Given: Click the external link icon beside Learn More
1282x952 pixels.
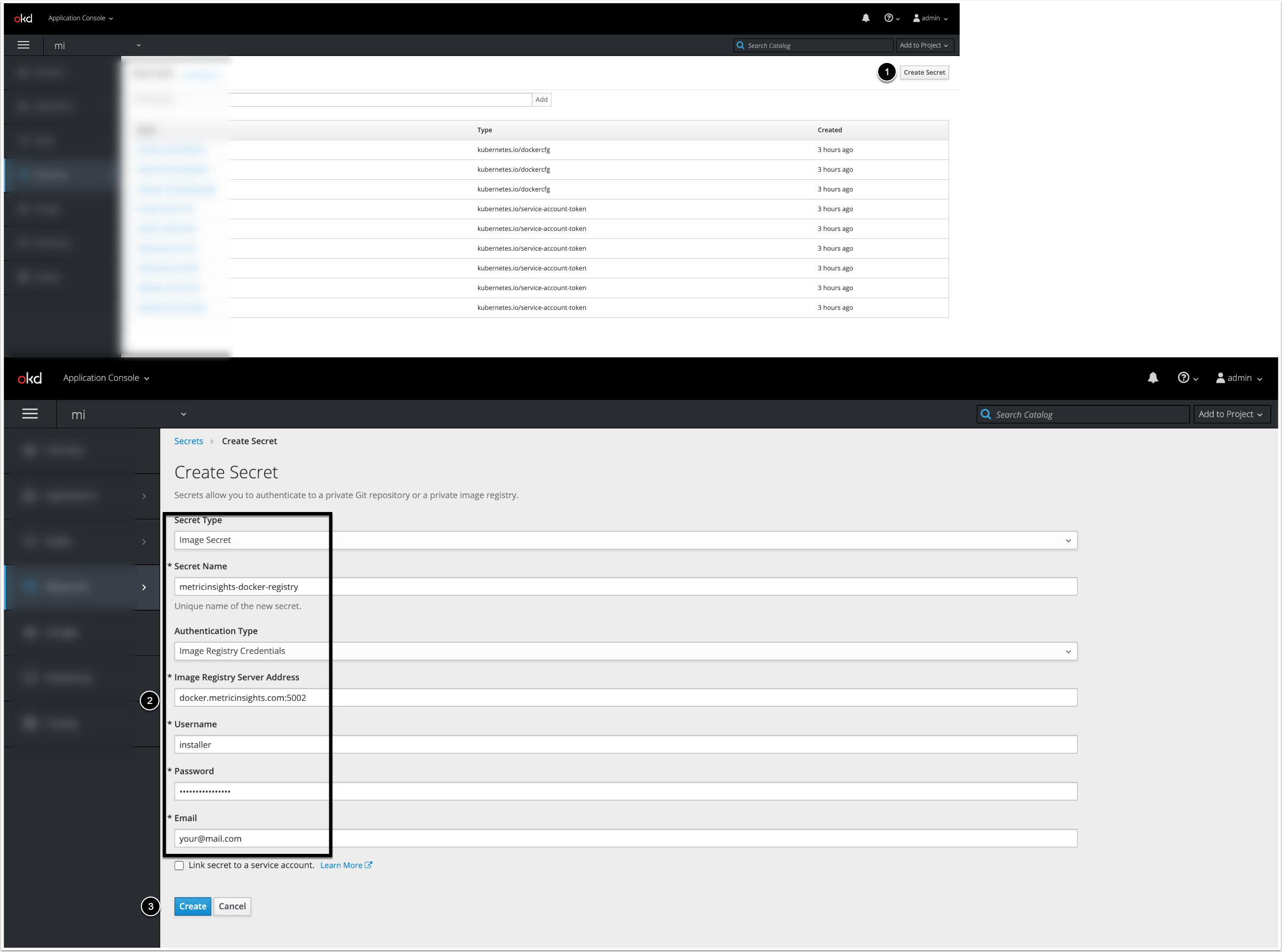Looking at the screenshot, I should point(368,865).
